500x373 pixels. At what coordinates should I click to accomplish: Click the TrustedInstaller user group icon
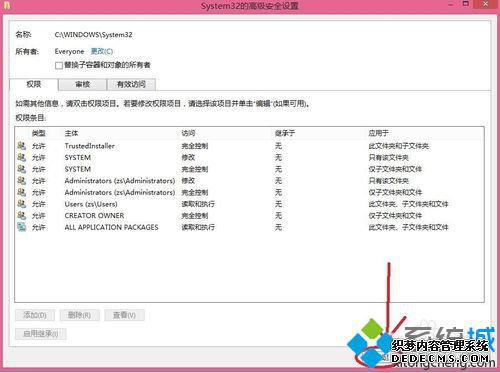coord(22,146)
